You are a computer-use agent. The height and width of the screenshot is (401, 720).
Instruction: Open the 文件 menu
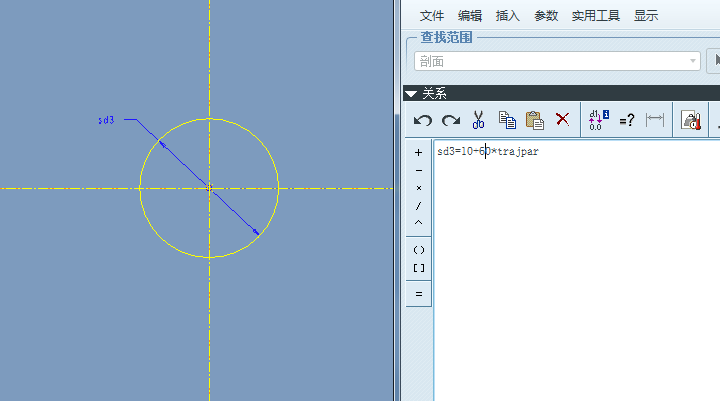pyautogui.click(x=432, y=16)
